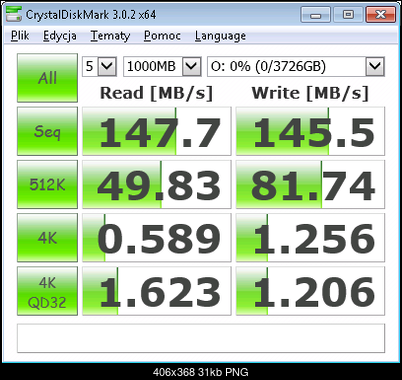402x380 pixels.
Task: Run all benchmarks with the All button
Action: (x=47, y=78)
